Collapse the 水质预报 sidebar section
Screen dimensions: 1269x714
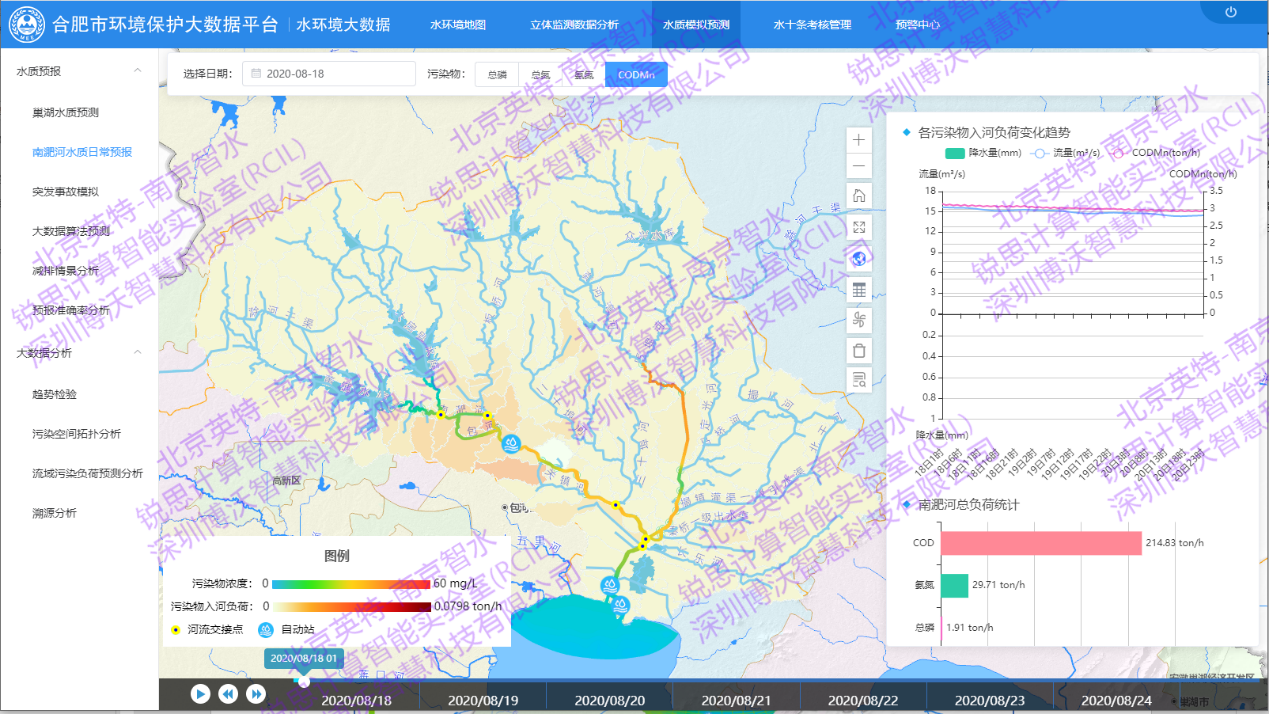[137, 71]
